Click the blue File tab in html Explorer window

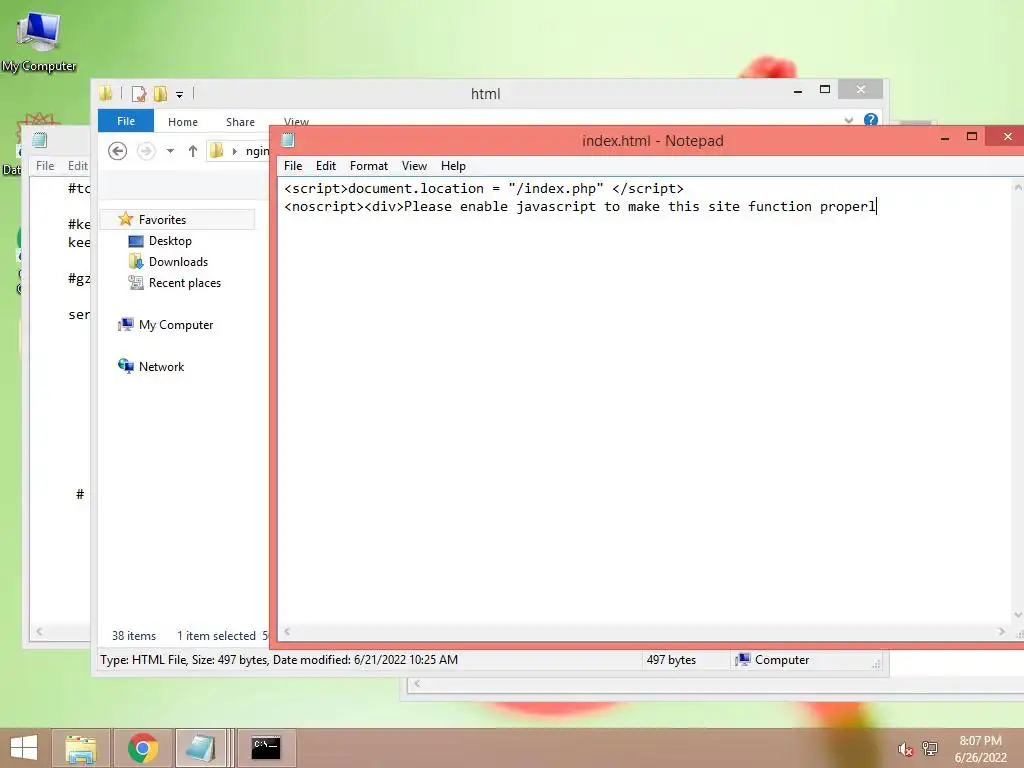pyautogui.click(x=125, y=121)
